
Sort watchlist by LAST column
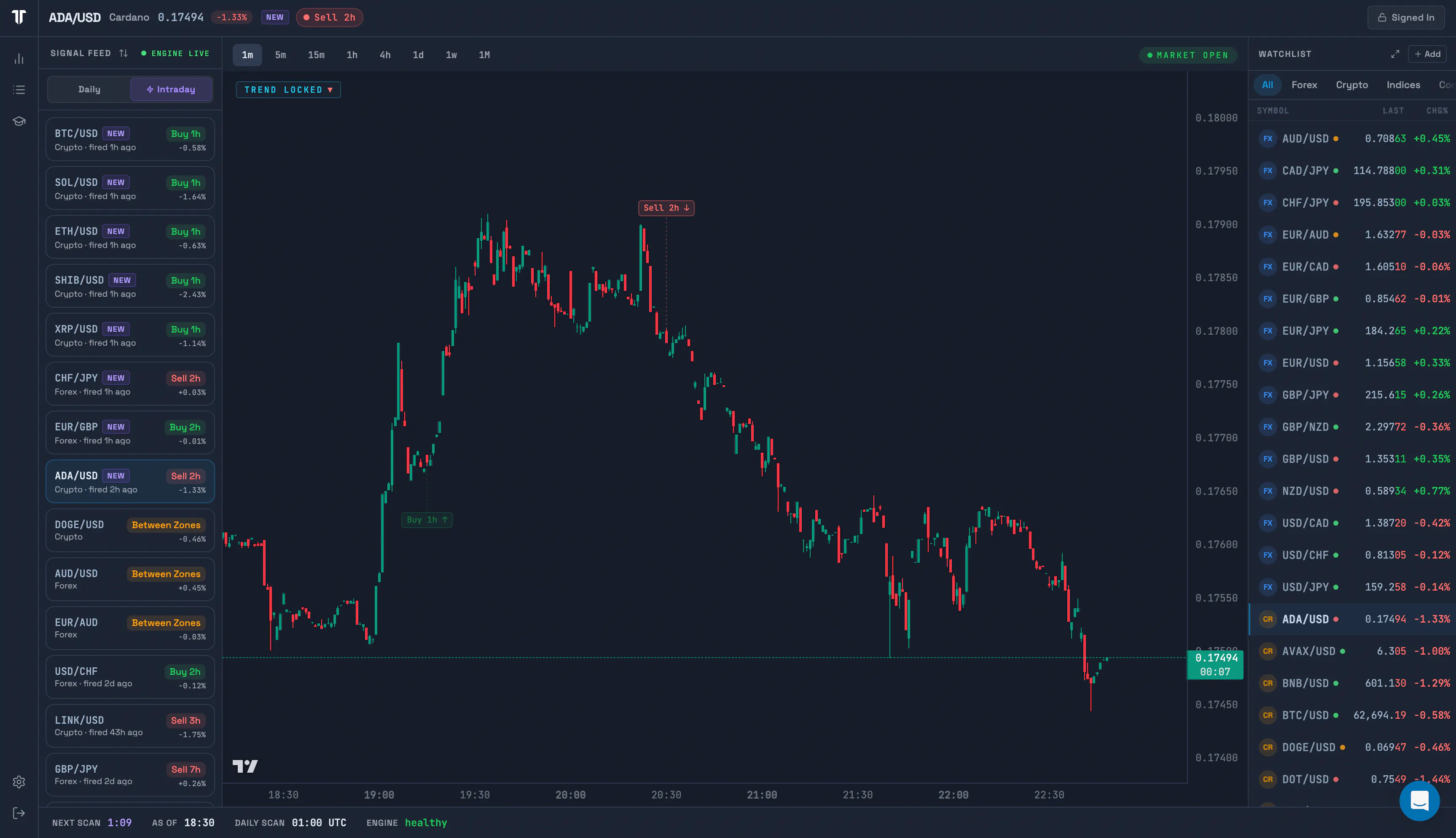click(1393, 110)
